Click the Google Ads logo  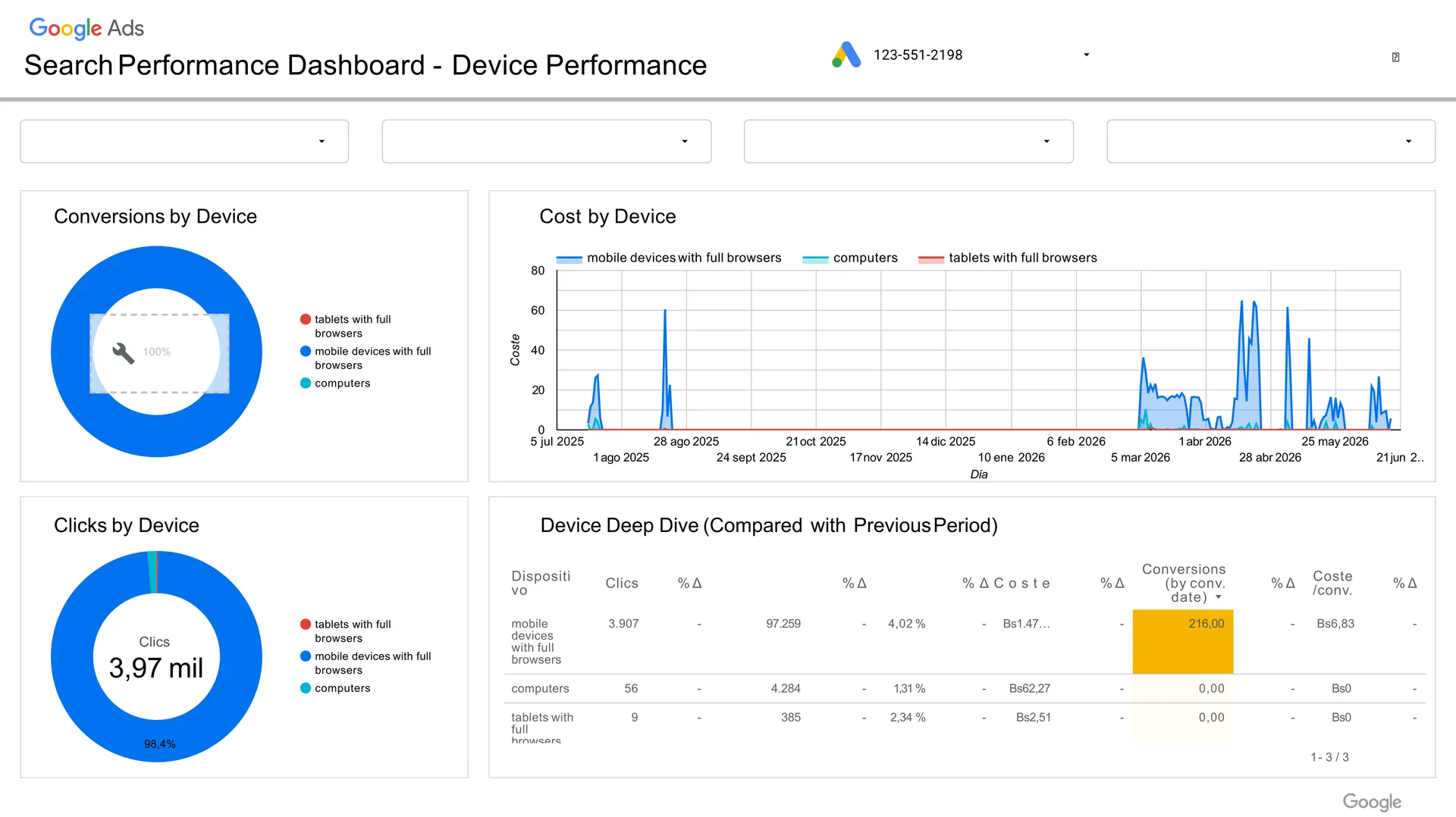point(86,28)
